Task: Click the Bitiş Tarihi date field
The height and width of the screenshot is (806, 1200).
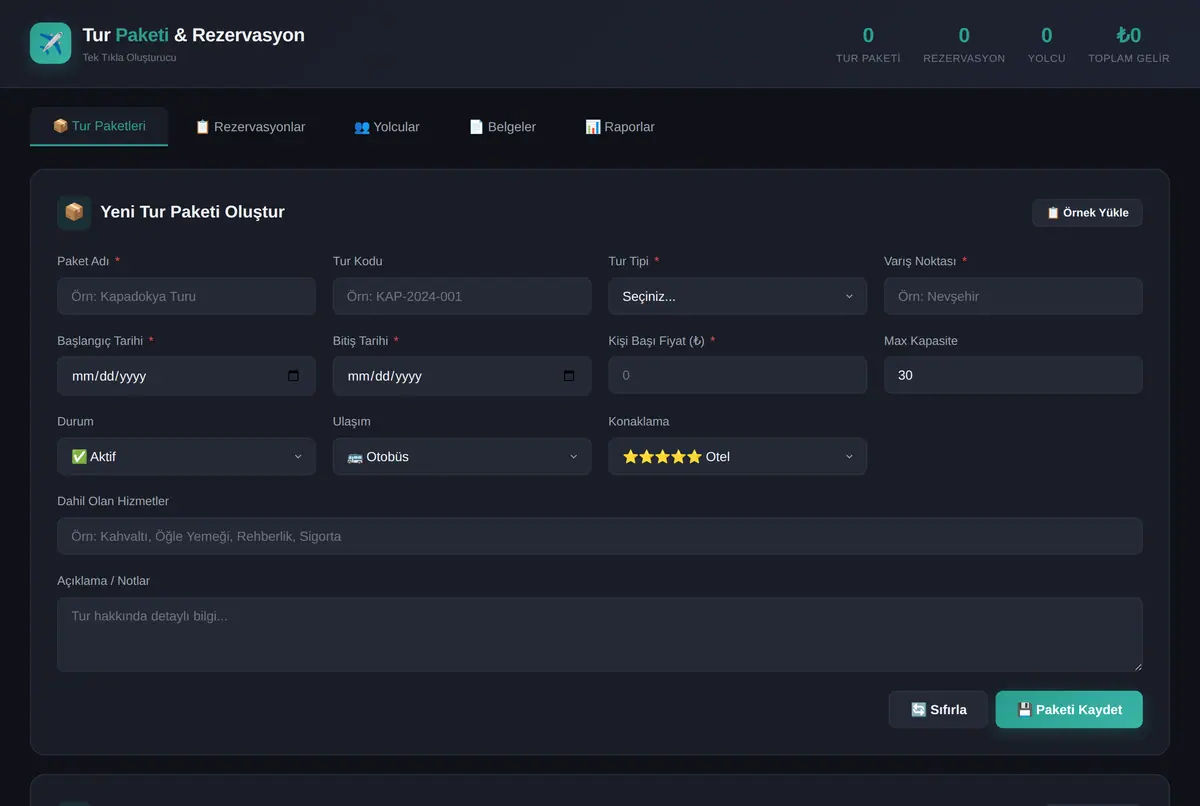Action: pyautogui.click(x=462, y=376)
